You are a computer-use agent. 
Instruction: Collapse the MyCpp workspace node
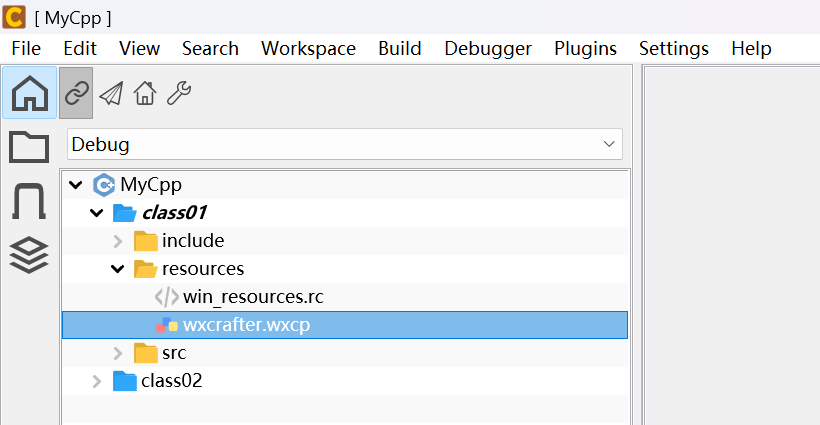pos(76,185)
